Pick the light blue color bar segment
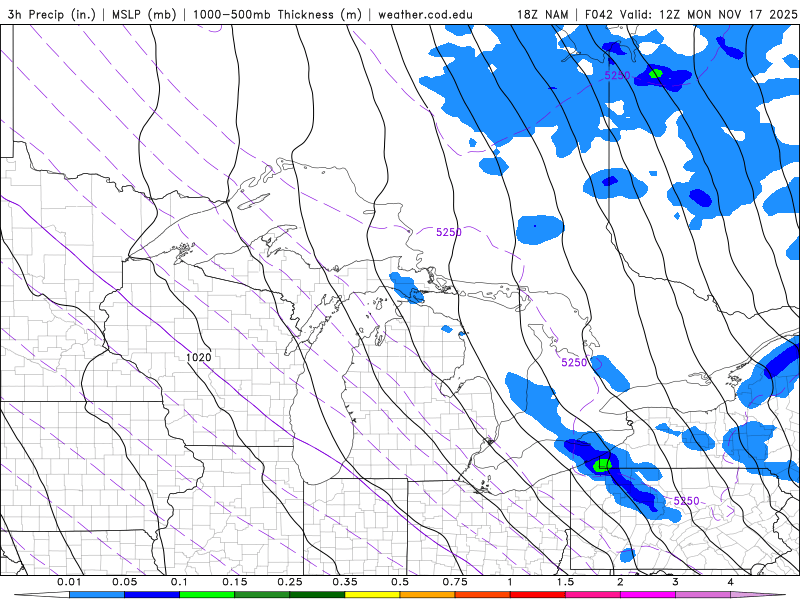 [97, 595]
